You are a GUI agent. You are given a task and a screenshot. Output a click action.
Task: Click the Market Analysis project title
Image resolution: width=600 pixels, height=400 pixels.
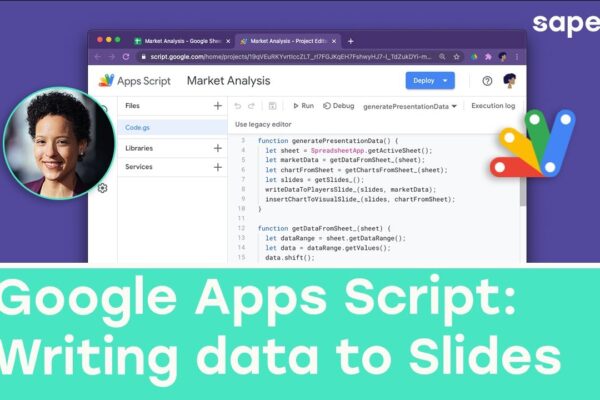[228, 81]
